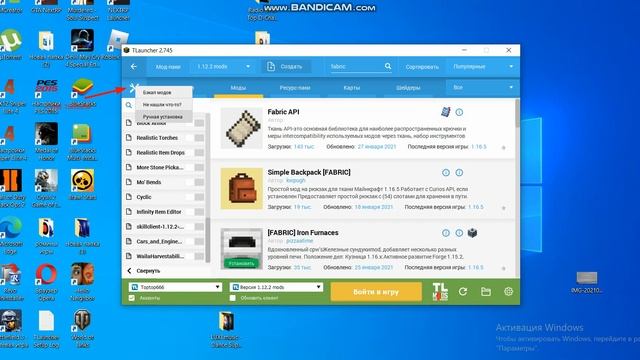This screenshot has height=360, width=640.
Task: Switch to the Ресурс-паки tab
Action: [295, 88]
